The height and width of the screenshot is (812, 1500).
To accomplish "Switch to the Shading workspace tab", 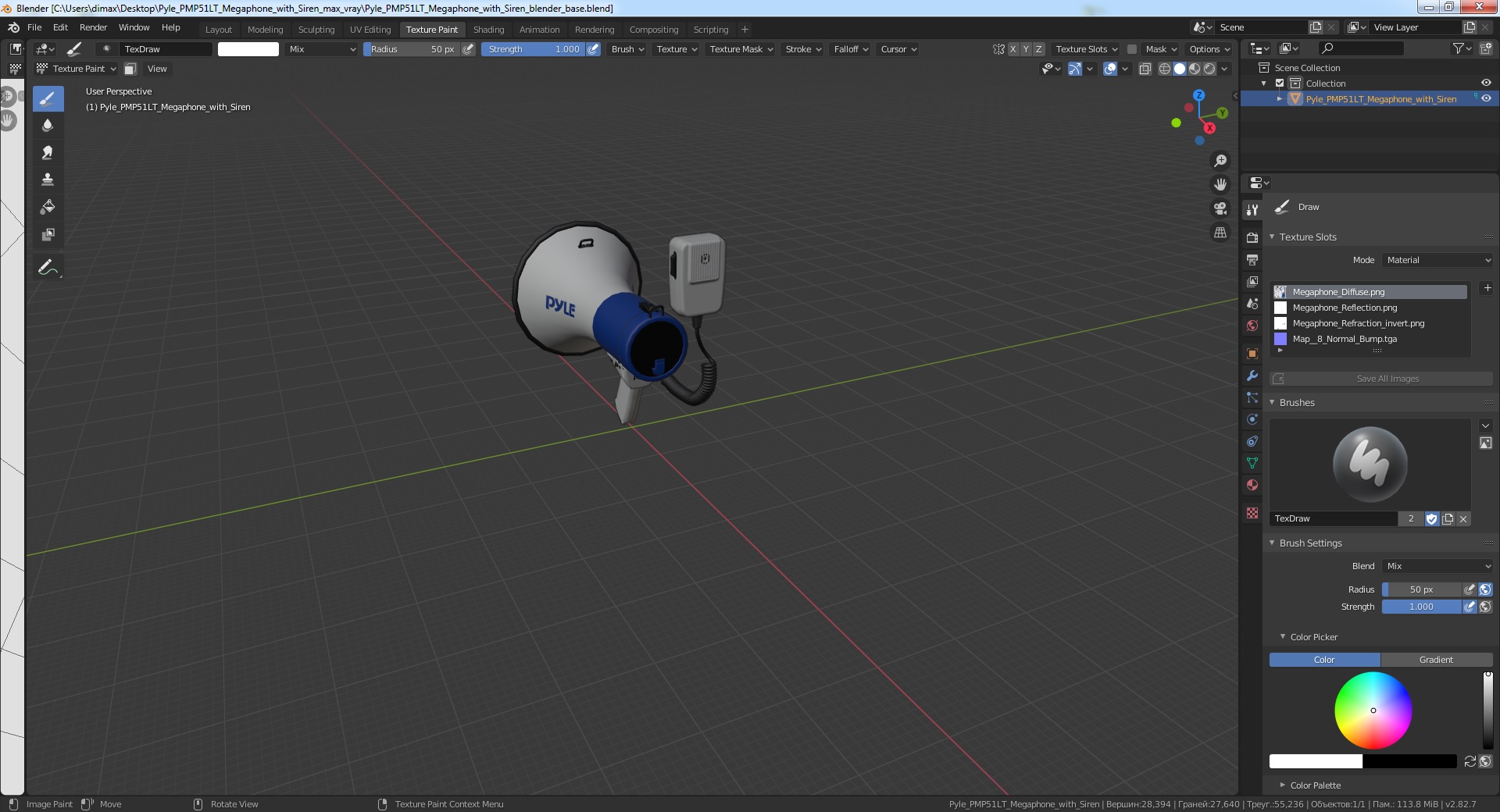I will (488, 30).
